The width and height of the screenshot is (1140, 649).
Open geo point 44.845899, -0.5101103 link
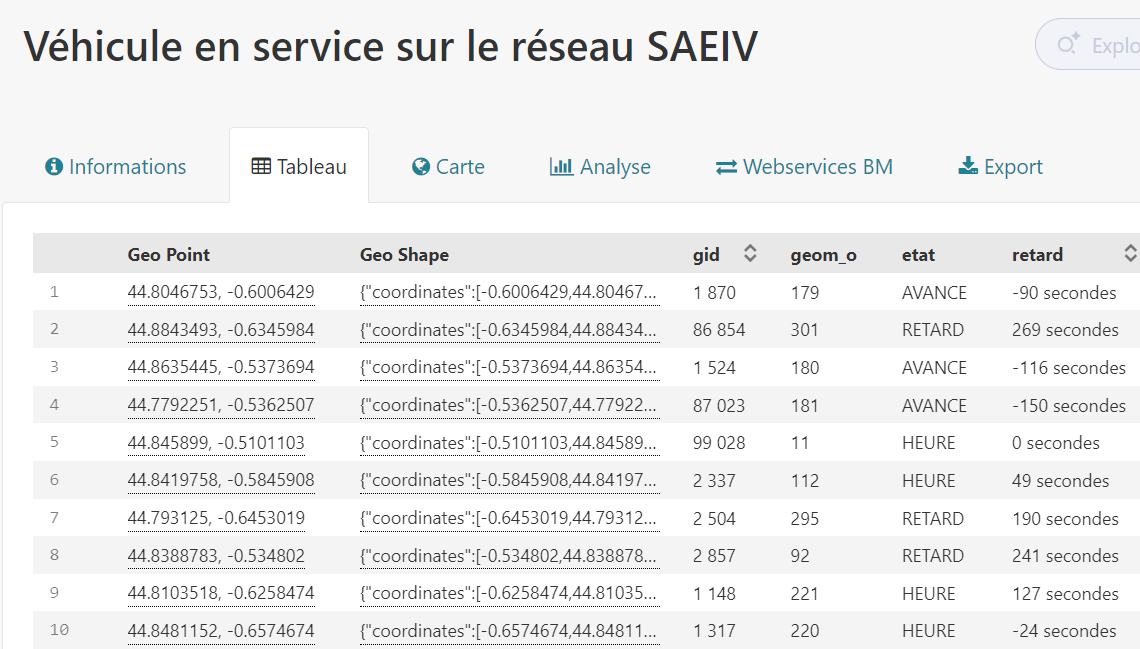(216, 443)
